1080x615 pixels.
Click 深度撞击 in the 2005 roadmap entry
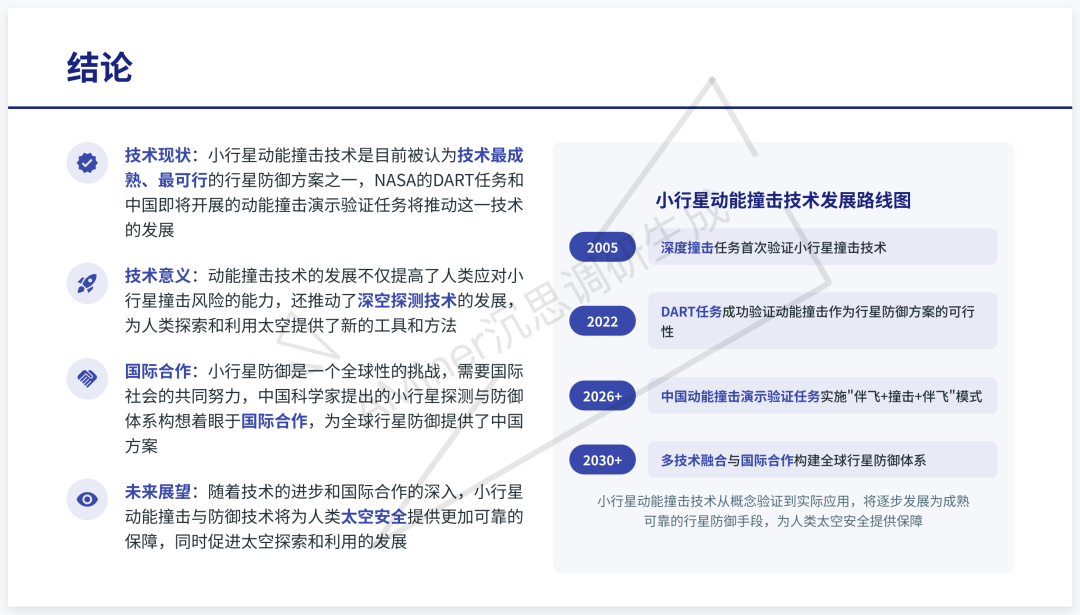[x=687, y=247]
